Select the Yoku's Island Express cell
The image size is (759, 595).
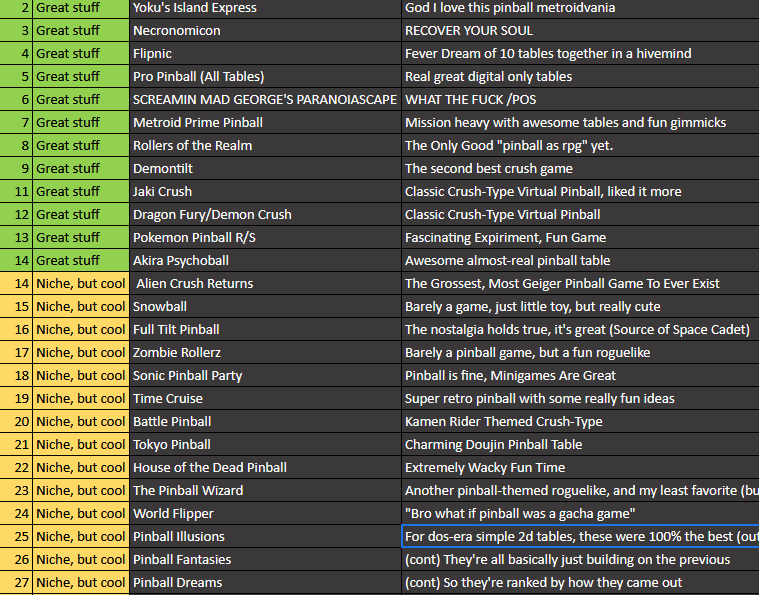tap(265, 8)
